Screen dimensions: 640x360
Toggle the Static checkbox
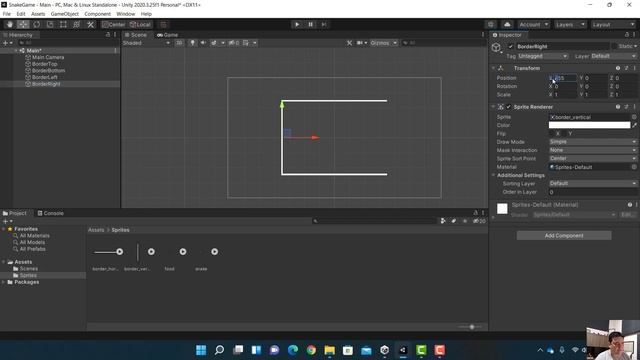[x=614, y=47]
